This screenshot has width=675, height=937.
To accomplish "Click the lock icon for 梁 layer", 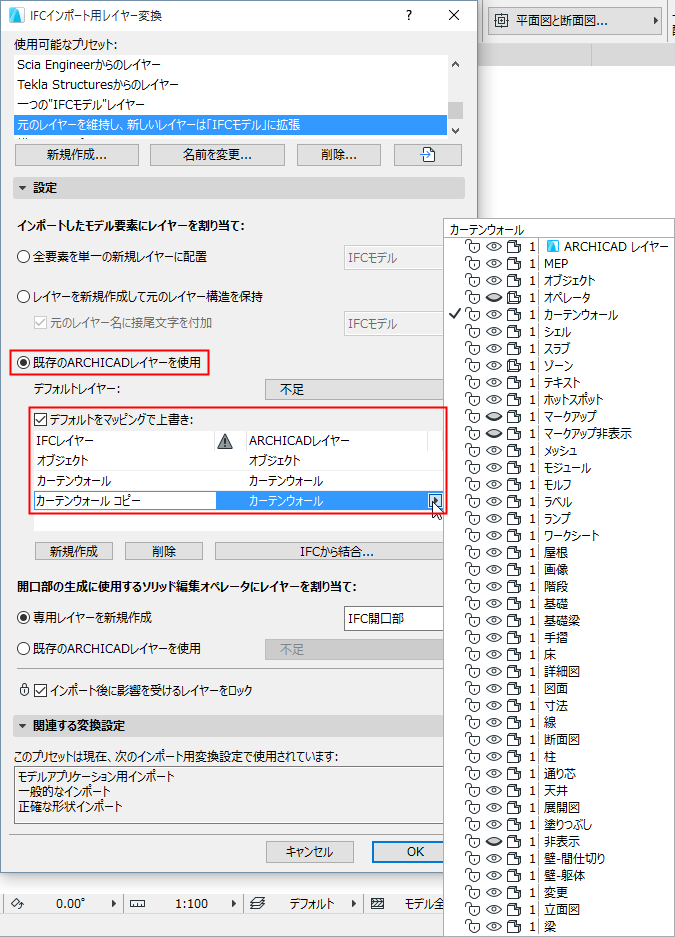I will pyautogui.click(x=472, y=926).
